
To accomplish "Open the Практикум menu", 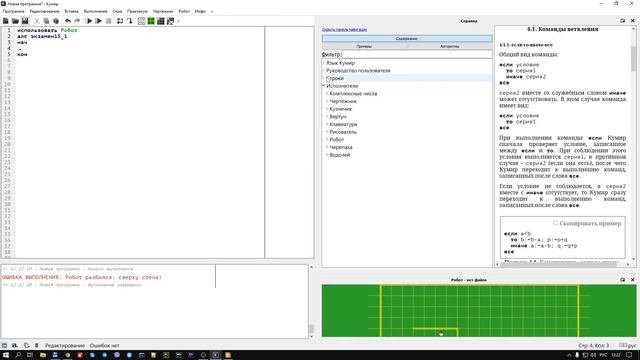I will click(137, 11).
